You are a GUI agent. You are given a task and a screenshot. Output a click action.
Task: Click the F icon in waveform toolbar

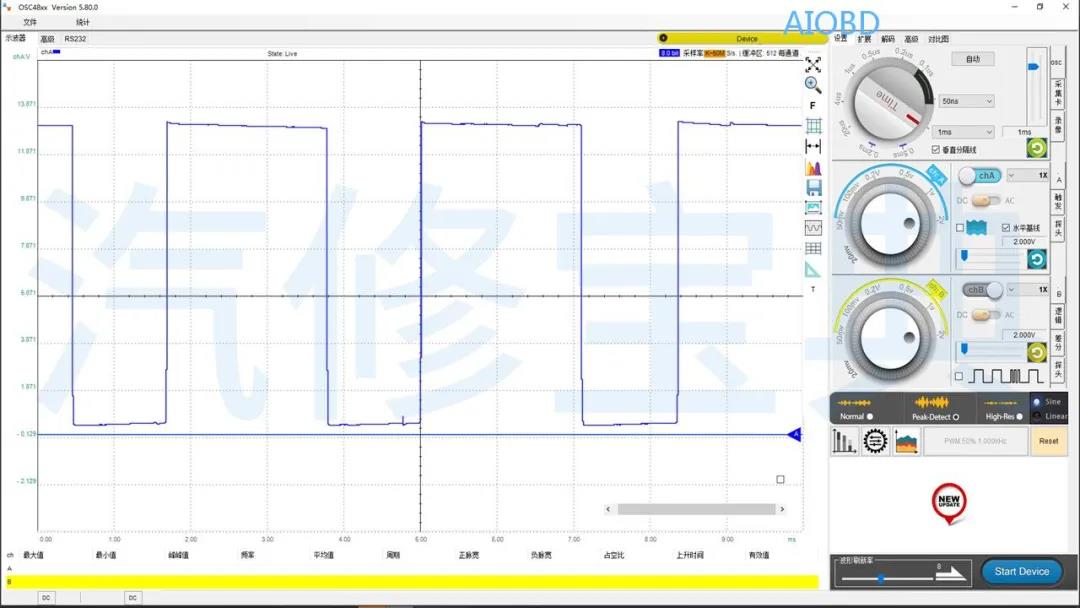pyautogui.click(x=813, y=105)
